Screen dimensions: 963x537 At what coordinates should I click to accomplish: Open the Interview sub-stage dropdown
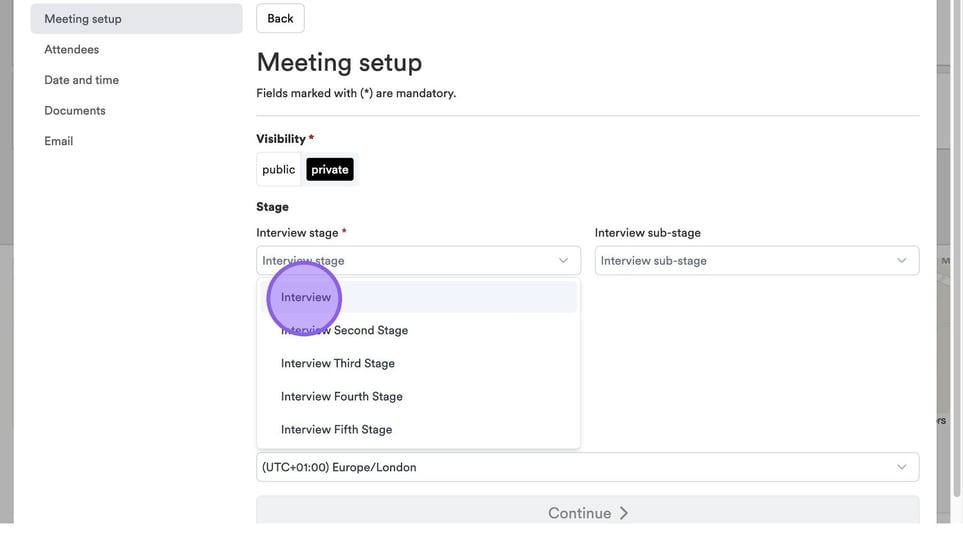click(745, 261)
